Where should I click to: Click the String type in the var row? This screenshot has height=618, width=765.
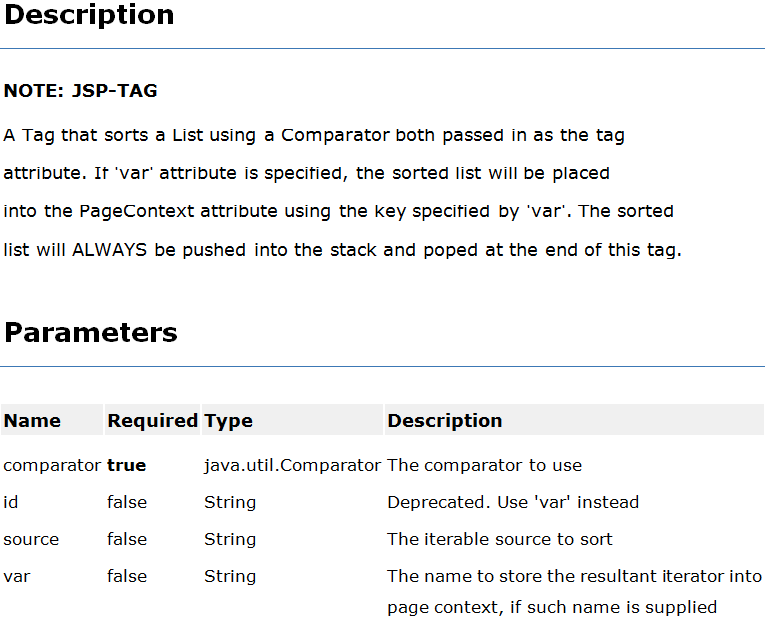(229, 576)
